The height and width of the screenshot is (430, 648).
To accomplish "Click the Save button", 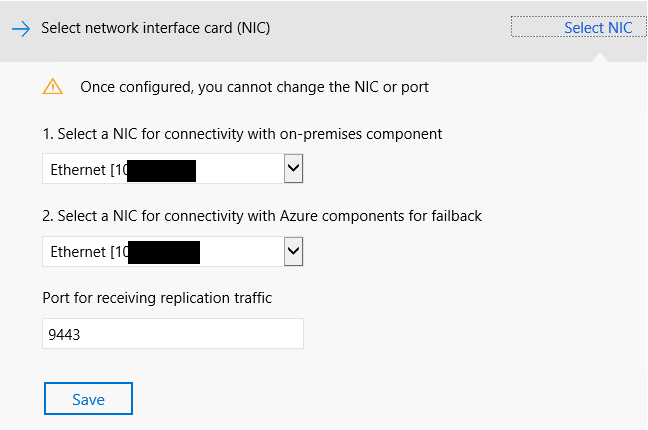I will (88, 399).
